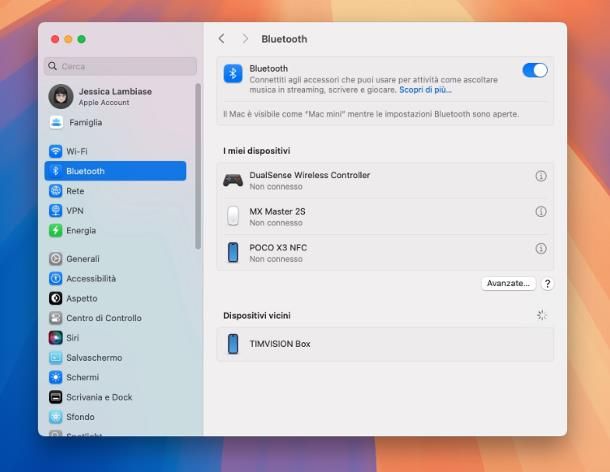Click the red close window button

55,39
